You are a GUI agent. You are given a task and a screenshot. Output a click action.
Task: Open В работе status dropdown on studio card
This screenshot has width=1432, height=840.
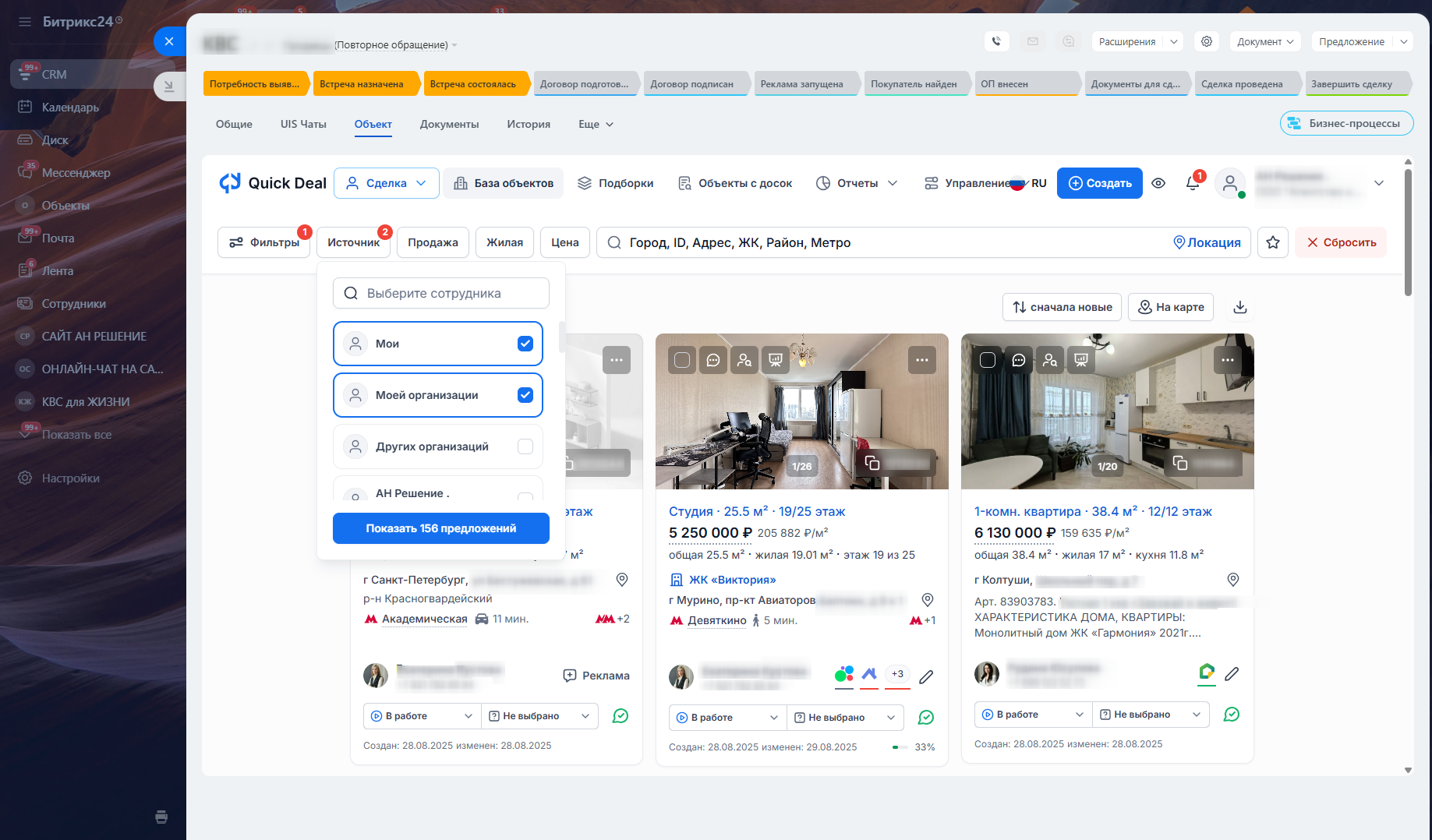(727, 717)
